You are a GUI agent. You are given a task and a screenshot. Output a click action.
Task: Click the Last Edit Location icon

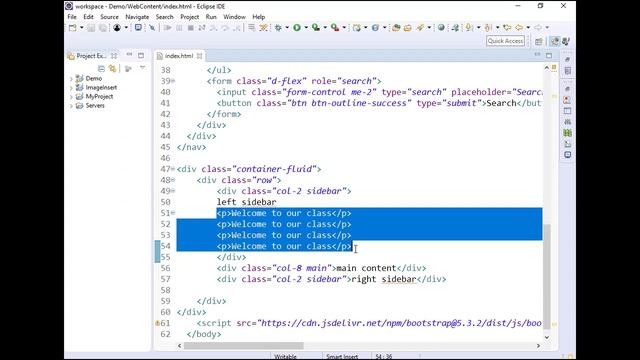(x=507, y=28)
